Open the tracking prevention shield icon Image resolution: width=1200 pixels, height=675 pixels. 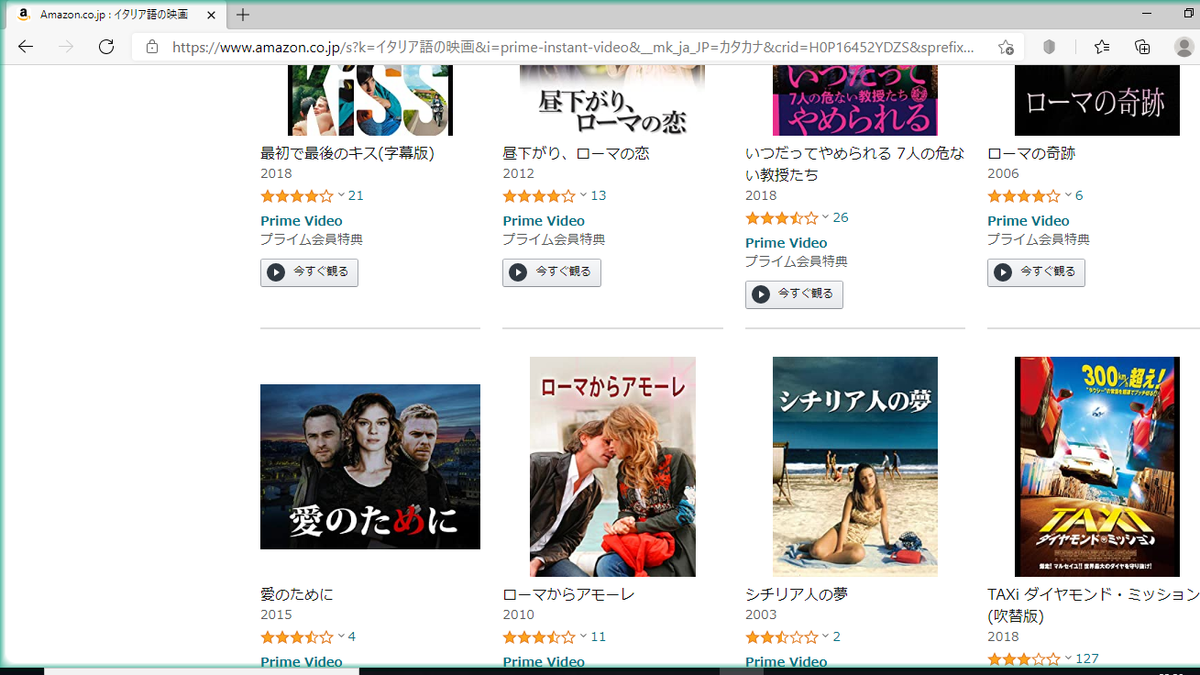[1050, 47]
